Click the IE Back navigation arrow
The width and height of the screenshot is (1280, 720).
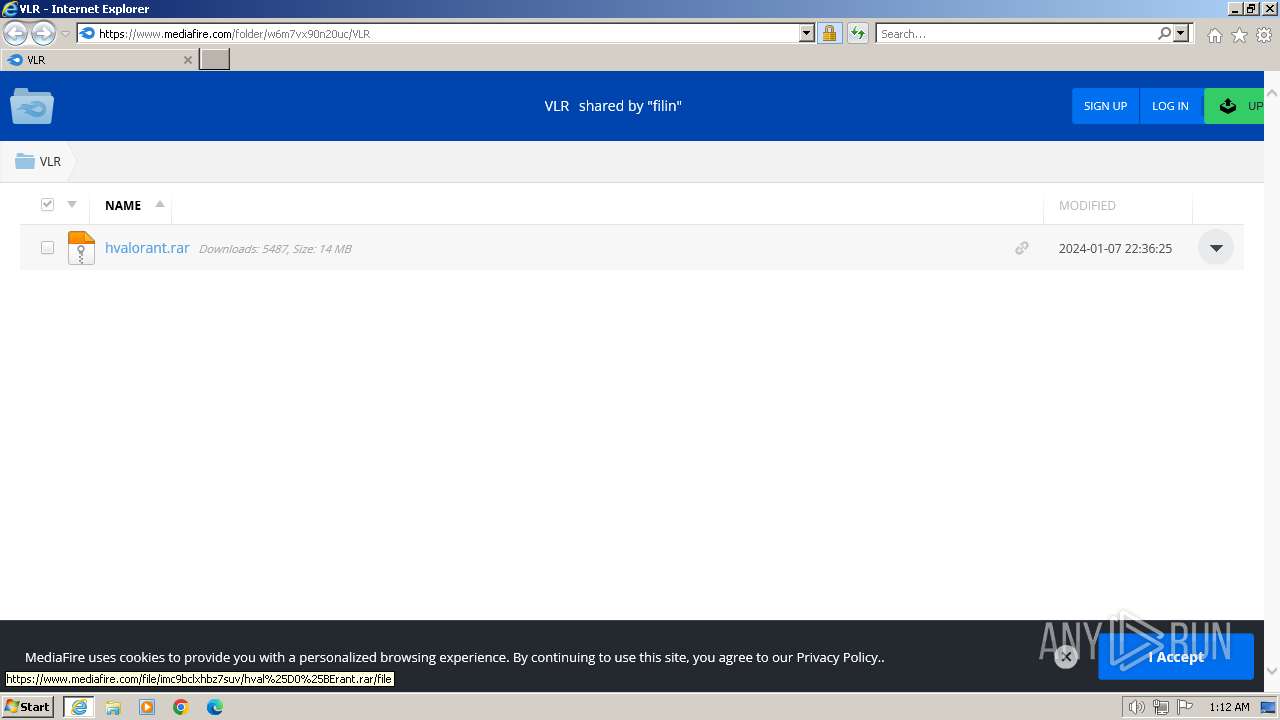pyautogui.click(x=16, y=33)
